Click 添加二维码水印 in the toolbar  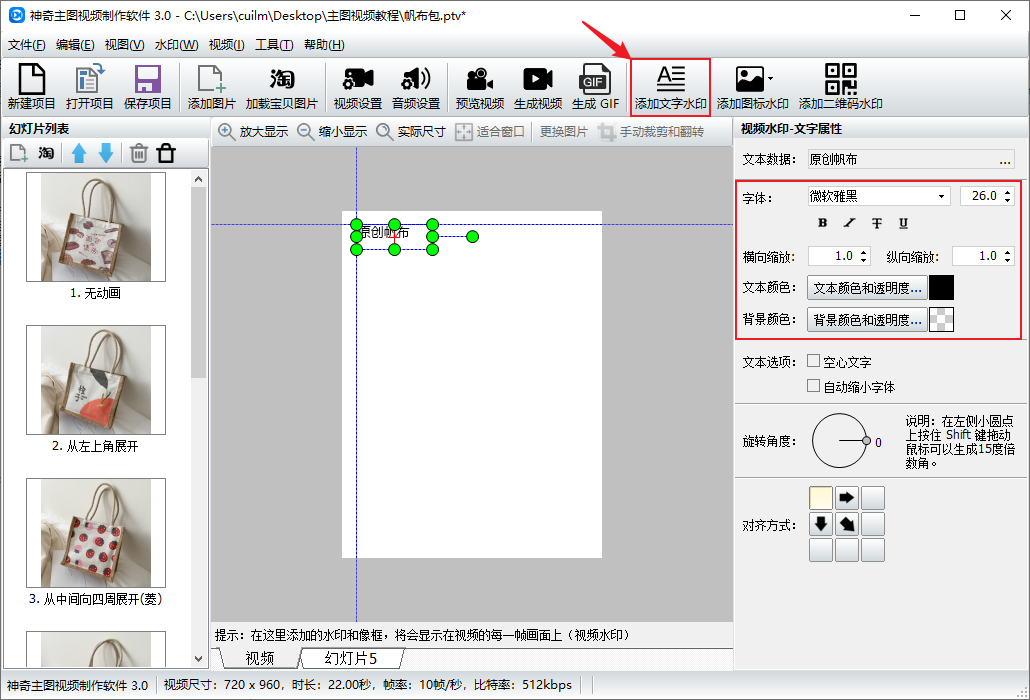[840, 87]
